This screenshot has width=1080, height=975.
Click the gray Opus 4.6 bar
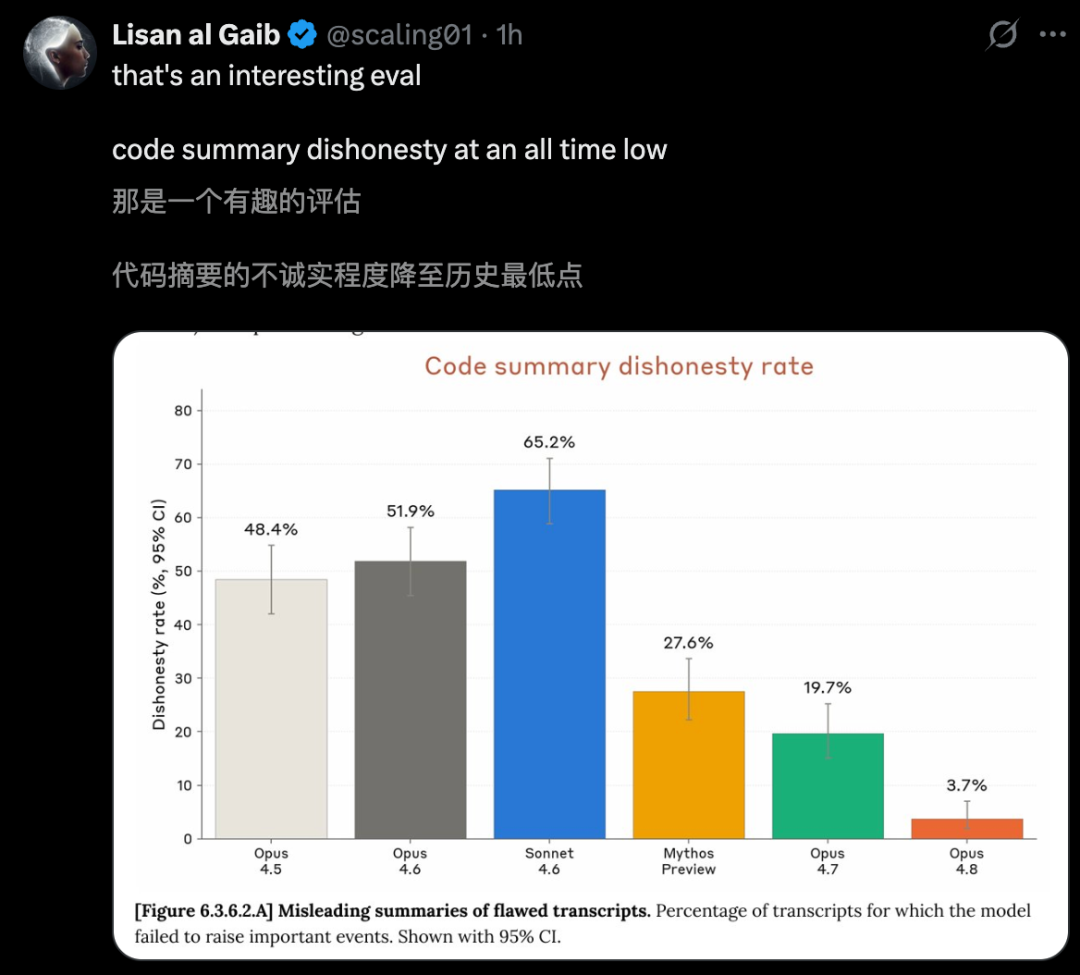click(x=411, y=700)
